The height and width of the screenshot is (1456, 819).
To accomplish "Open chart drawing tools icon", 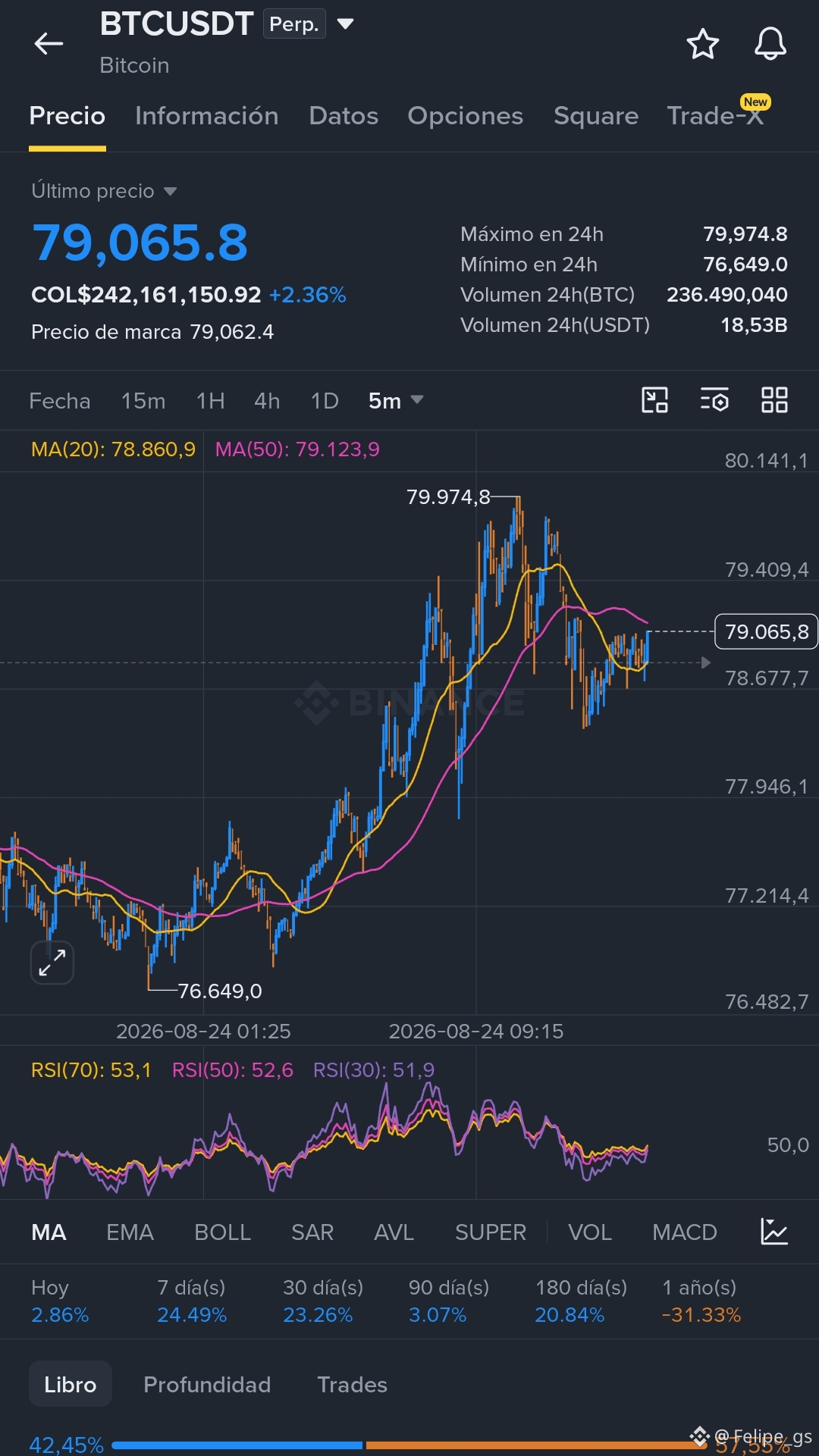I will click(x=654, y=399).
